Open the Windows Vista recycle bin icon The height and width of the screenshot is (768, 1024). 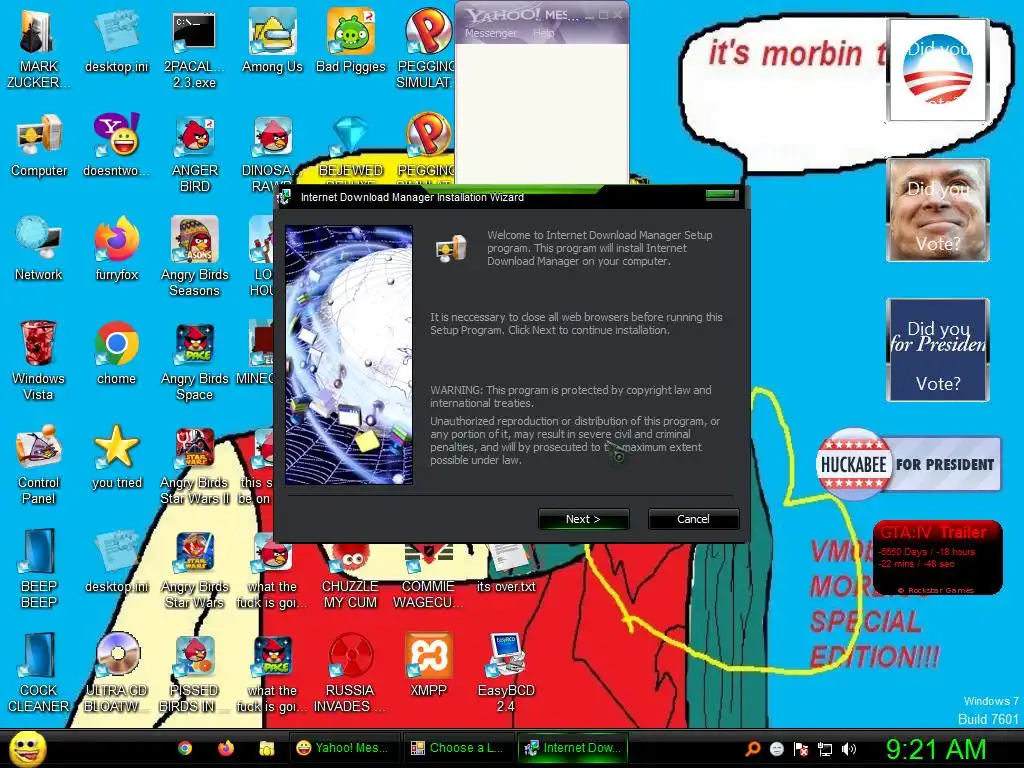[38, 360]
